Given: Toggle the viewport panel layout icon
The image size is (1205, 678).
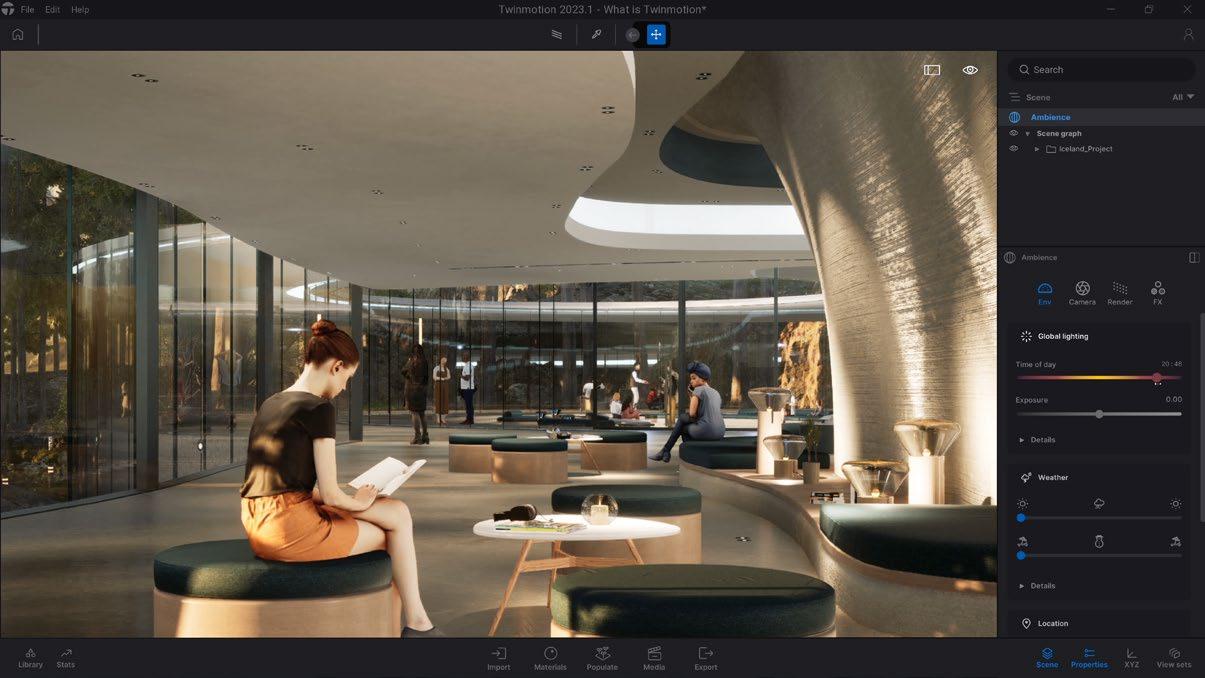Looking at the screenshot, I should (932, 70).
